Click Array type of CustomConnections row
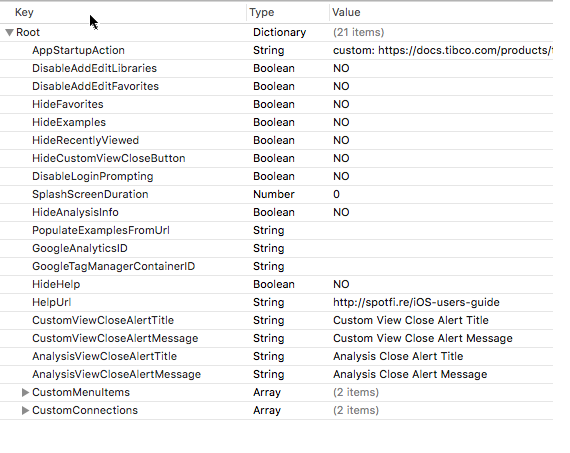Screen dimensions: 570x453 click(267, 410)
